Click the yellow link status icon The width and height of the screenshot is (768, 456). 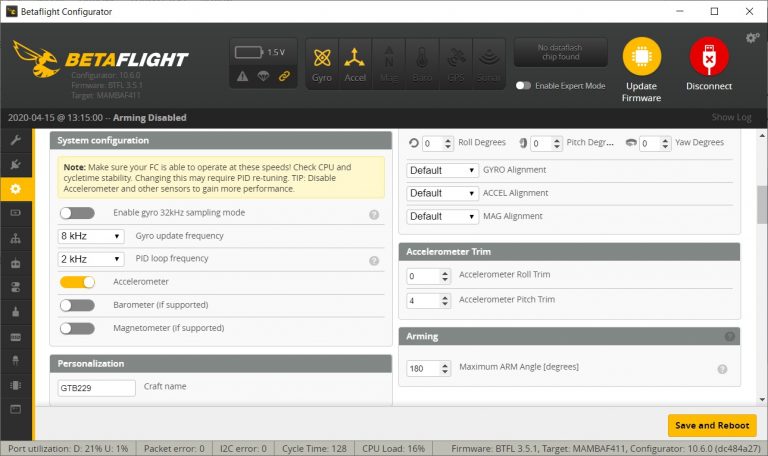284,76
